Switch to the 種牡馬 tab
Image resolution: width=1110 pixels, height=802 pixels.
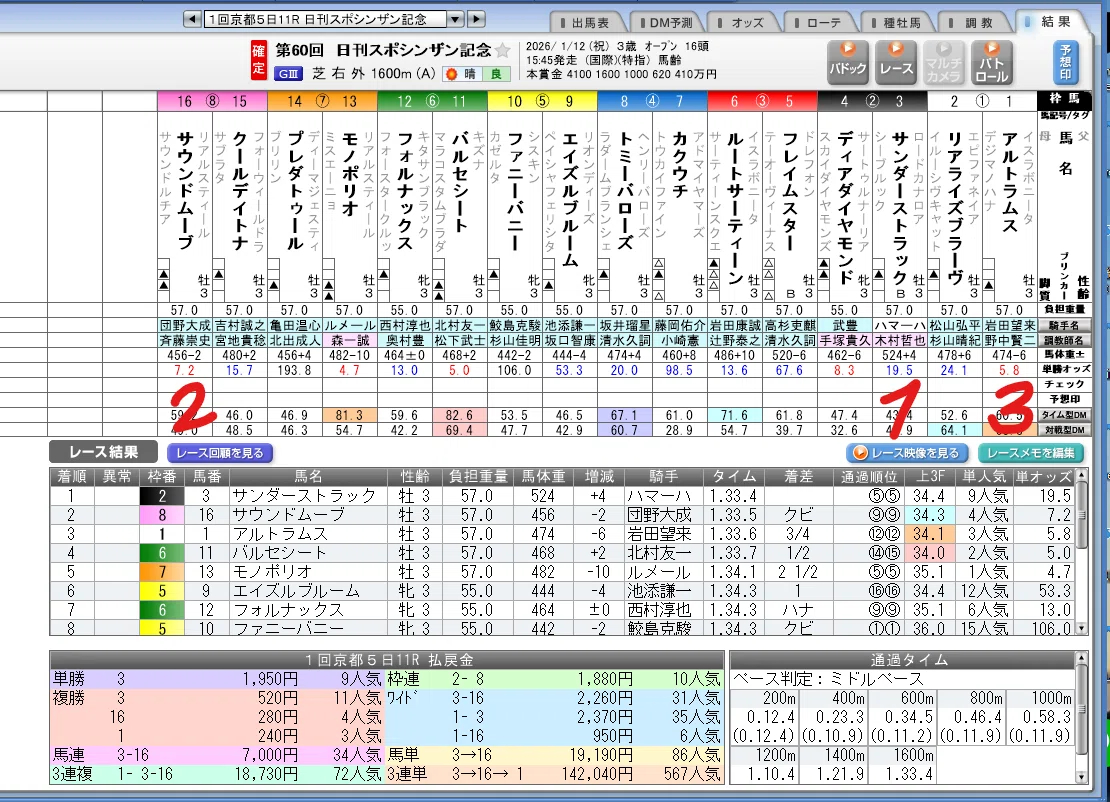click(901, 23)
